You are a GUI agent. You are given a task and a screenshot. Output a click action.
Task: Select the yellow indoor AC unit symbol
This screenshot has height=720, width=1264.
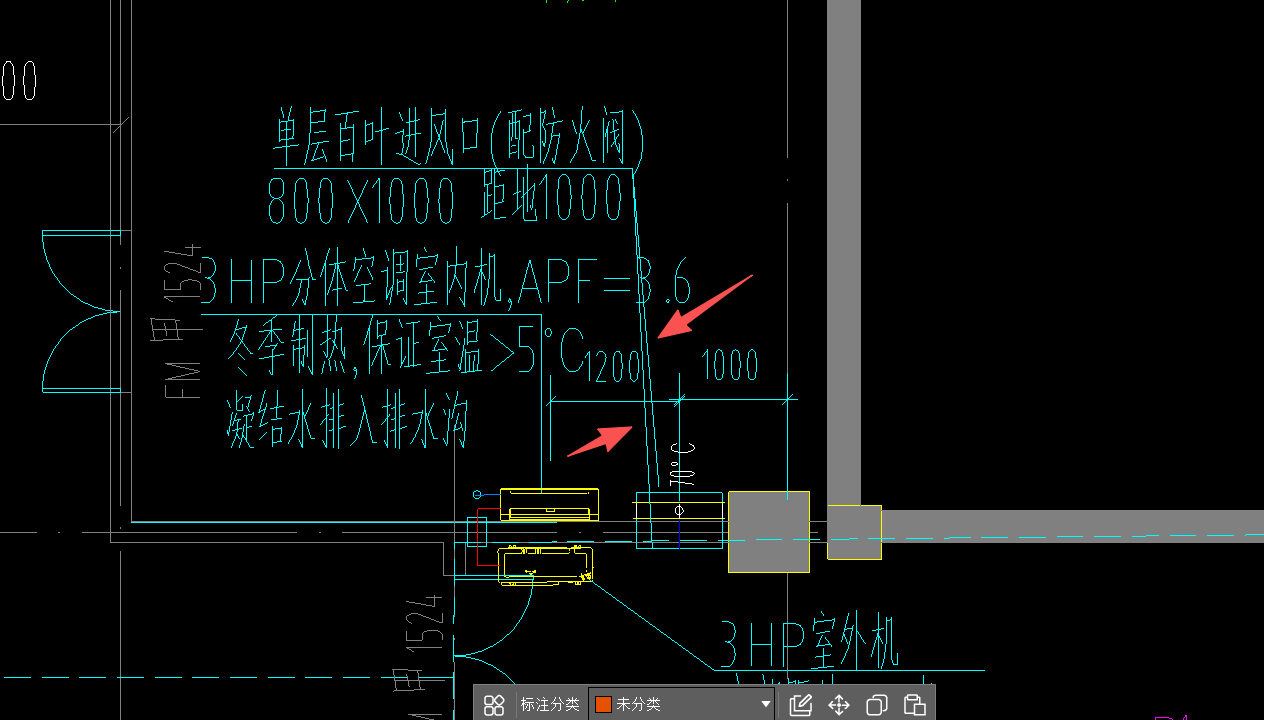coord(549,503)
